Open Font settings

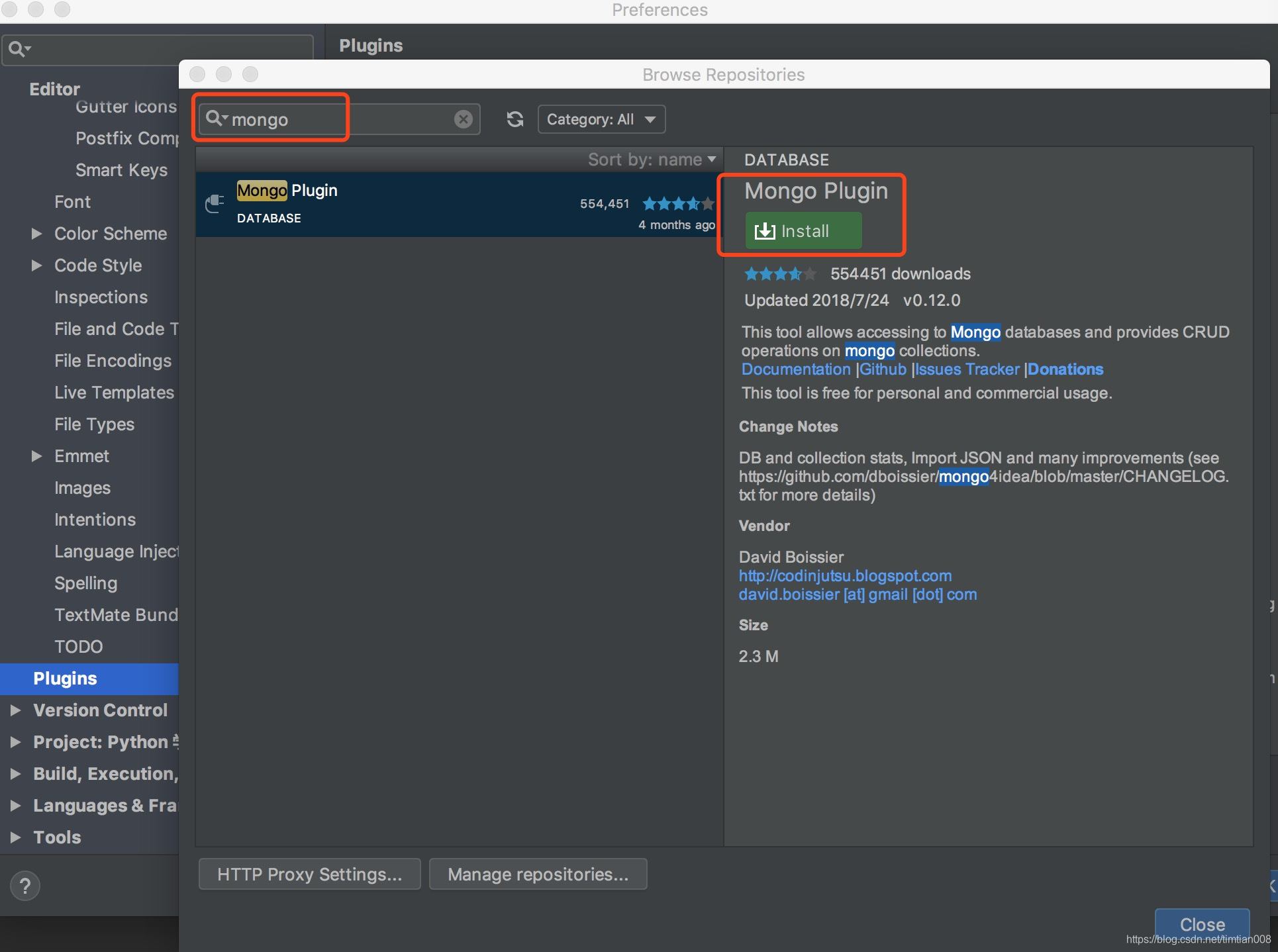[x=72, y=202]
